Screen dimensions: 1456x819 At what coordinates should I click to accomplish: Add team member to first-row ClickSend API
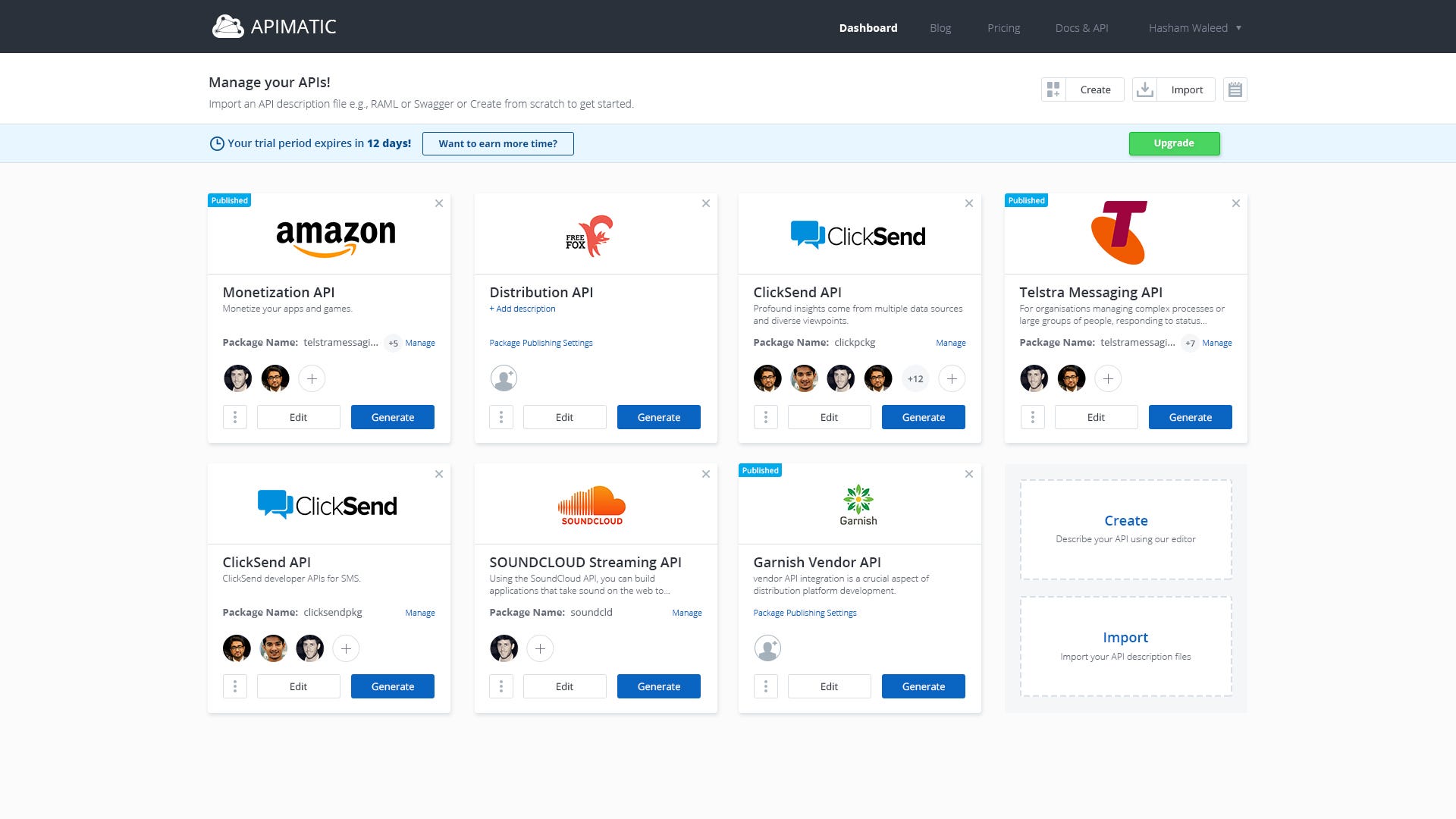click(x=952, y=378)
